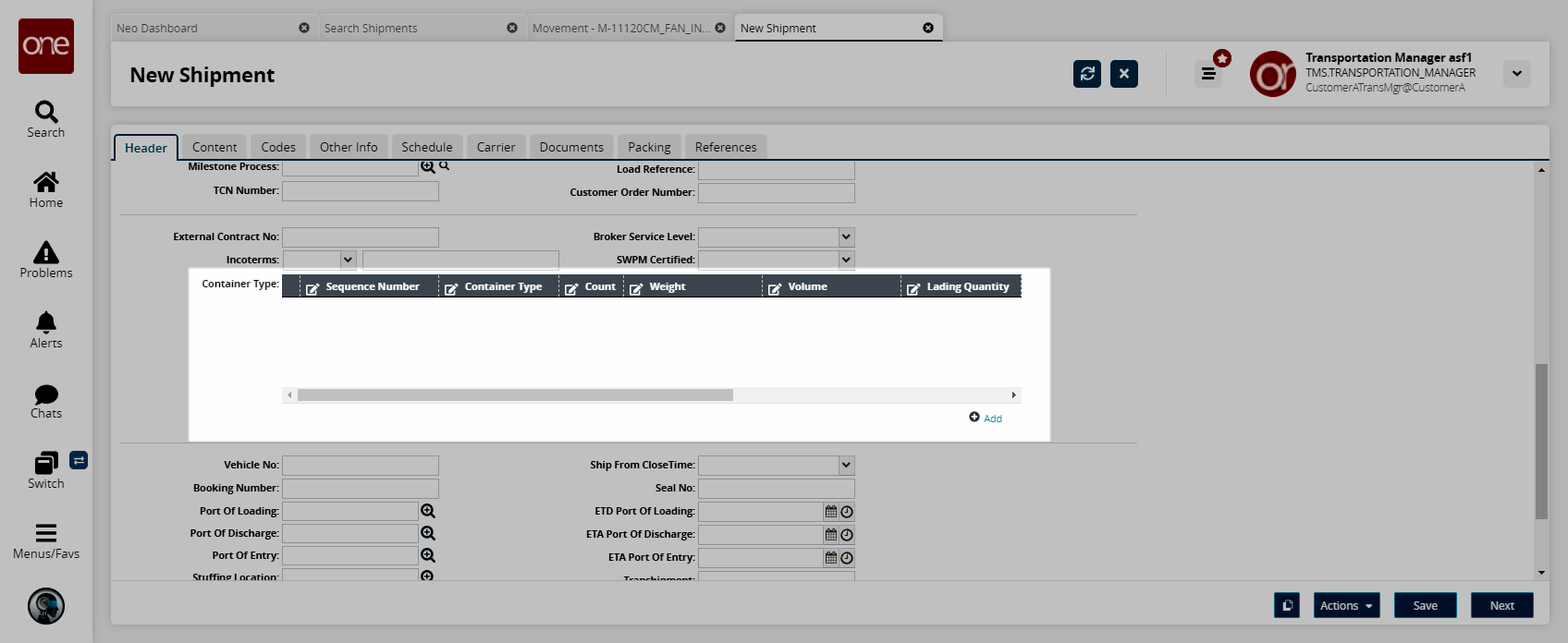Click the refresh icon in New Shipment header
This screenshot has width=1568, height=643.
point(1087,74)
